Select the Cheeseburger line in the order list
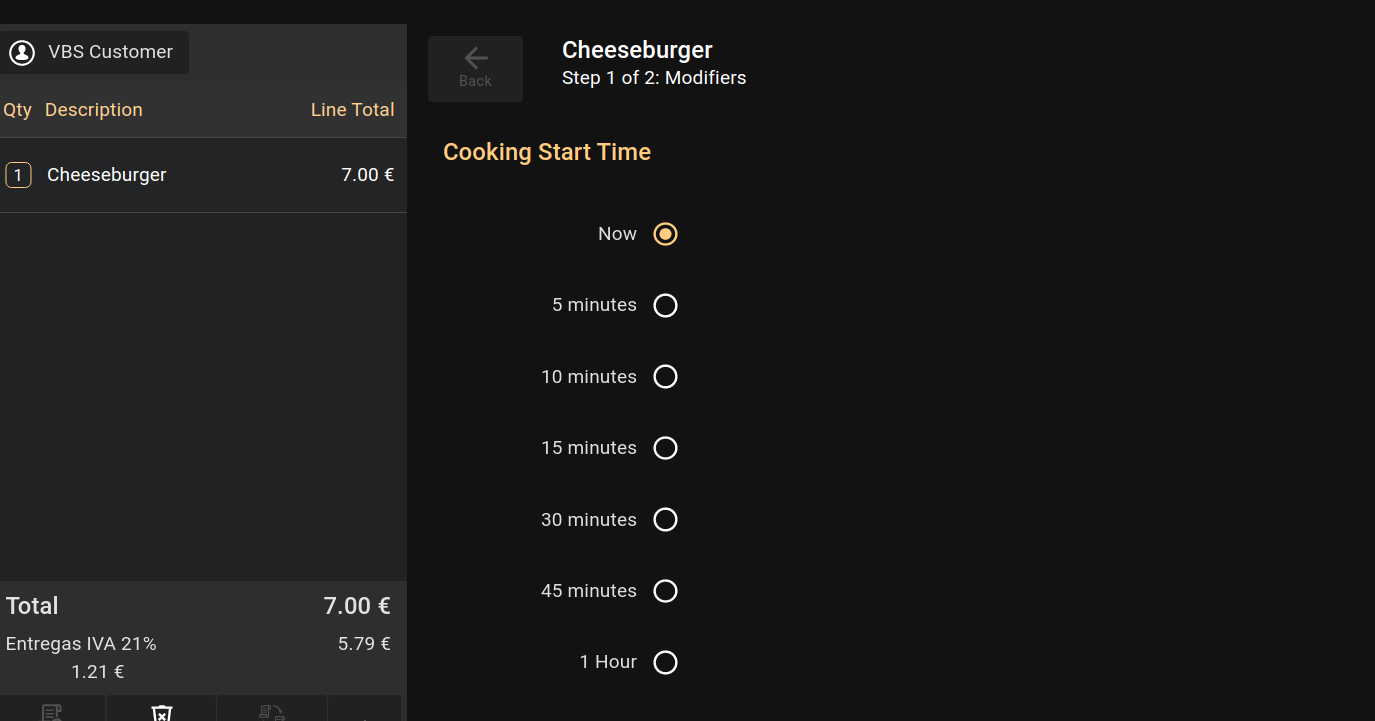This screenshot has height=721, width=1375. point(200,175)
